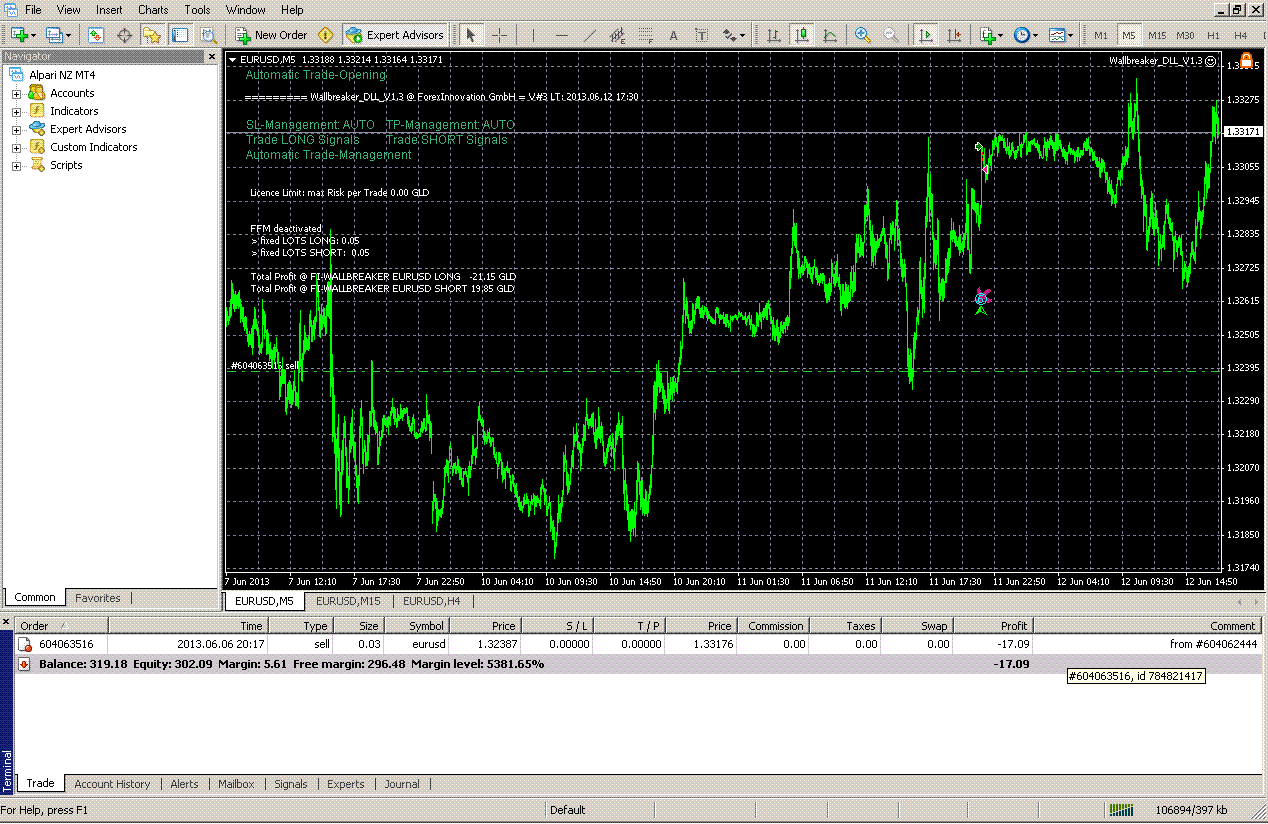Image resolution: width=1268 pixels, height=824 pixels.
Task: Open the Journal terminal tab
Action: coord(402,784)
